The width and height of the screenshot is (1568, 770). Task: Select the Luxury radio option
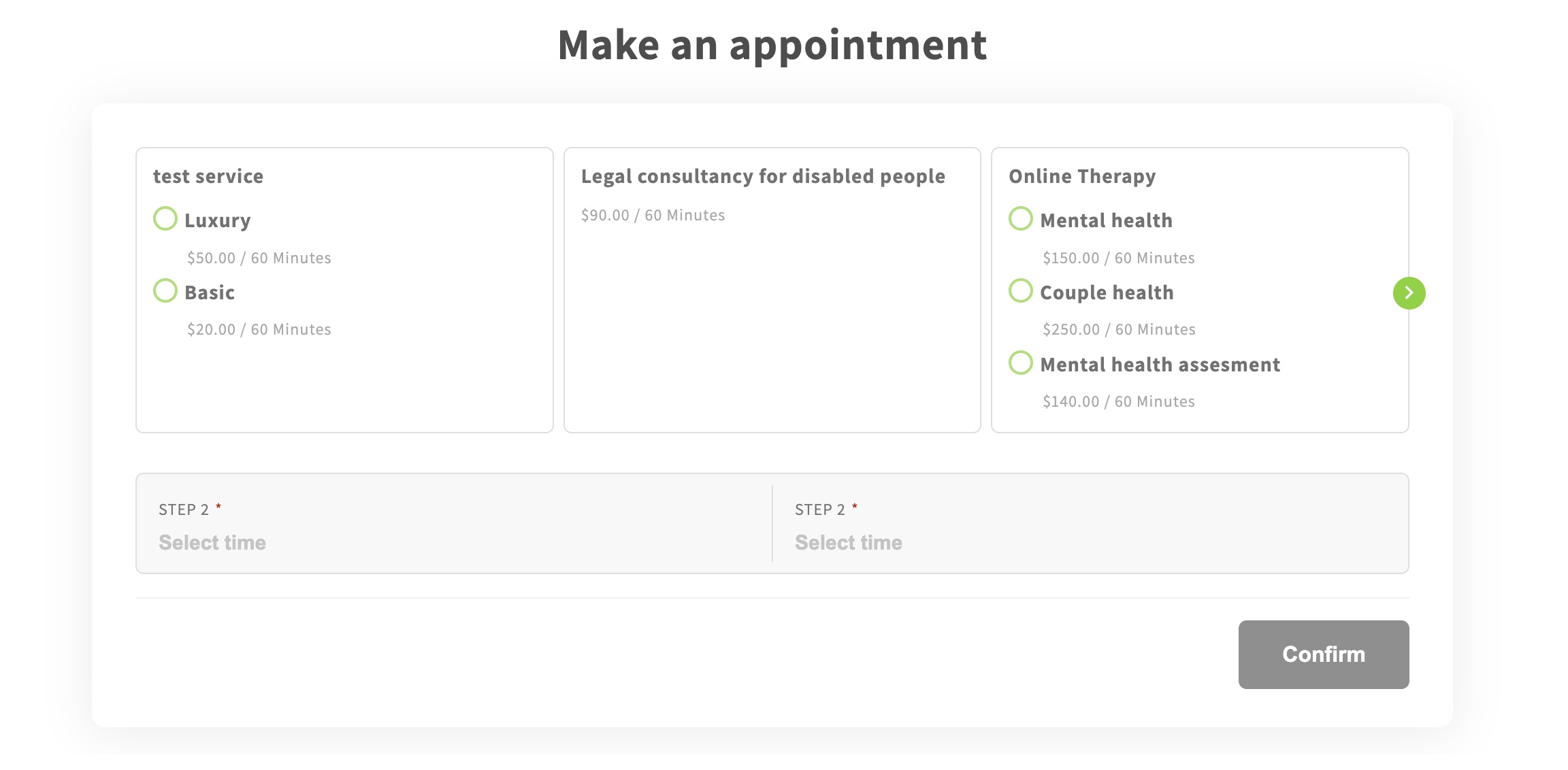[x=165, y=219]
